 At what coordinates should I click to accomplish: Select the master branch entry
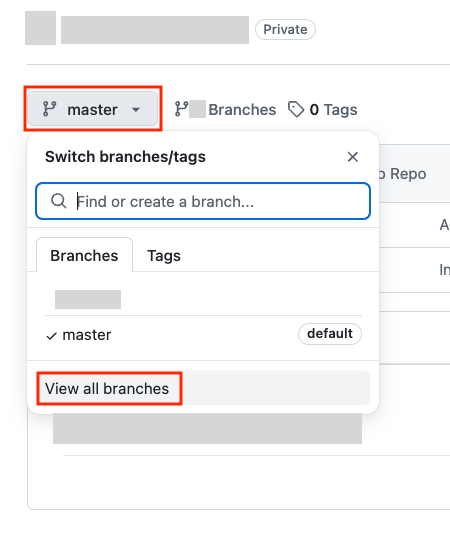pos(203,334)
